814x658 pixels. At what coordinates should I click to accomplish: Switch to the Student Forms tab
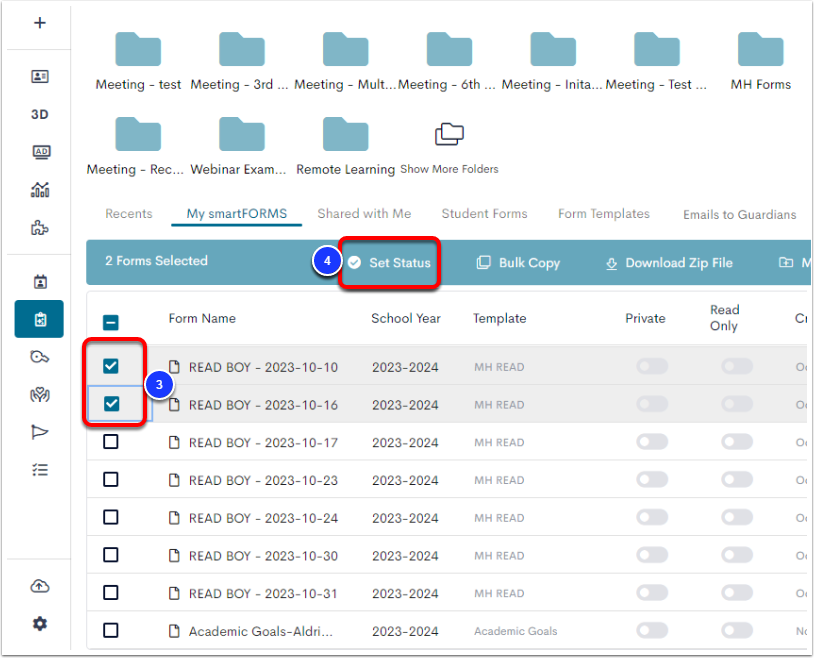[x=484, y=214]
